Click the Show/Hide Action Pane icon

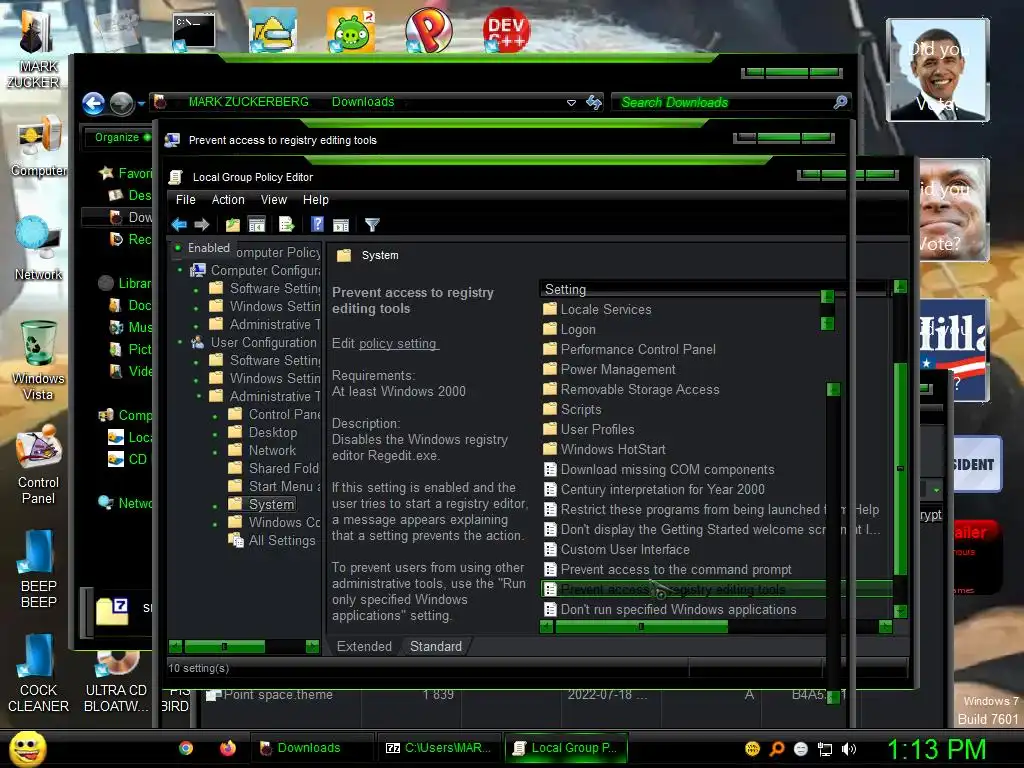(341, 225)
